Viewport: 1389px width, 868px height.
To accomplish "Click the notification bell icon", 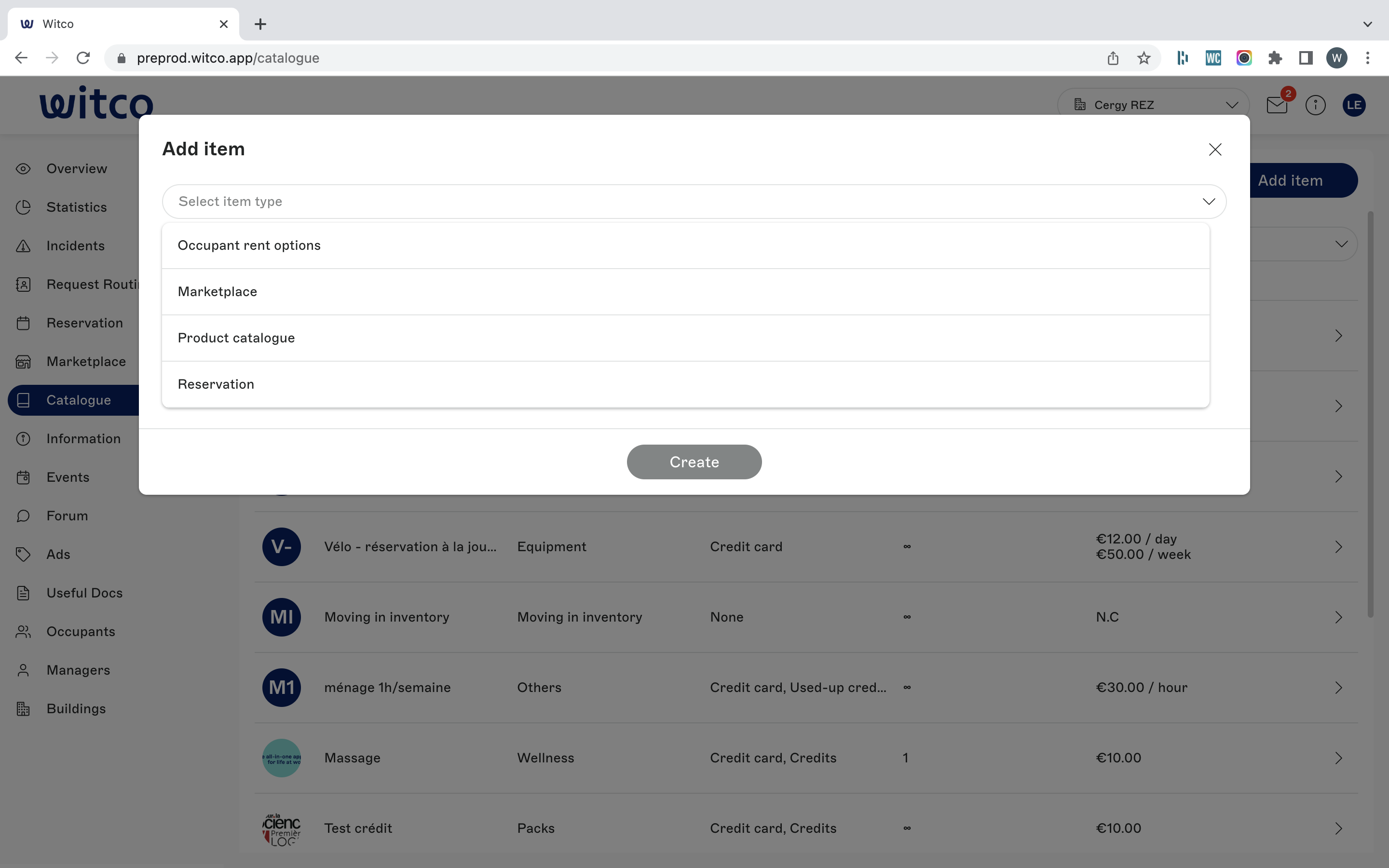I will (x=1277, y=104).
